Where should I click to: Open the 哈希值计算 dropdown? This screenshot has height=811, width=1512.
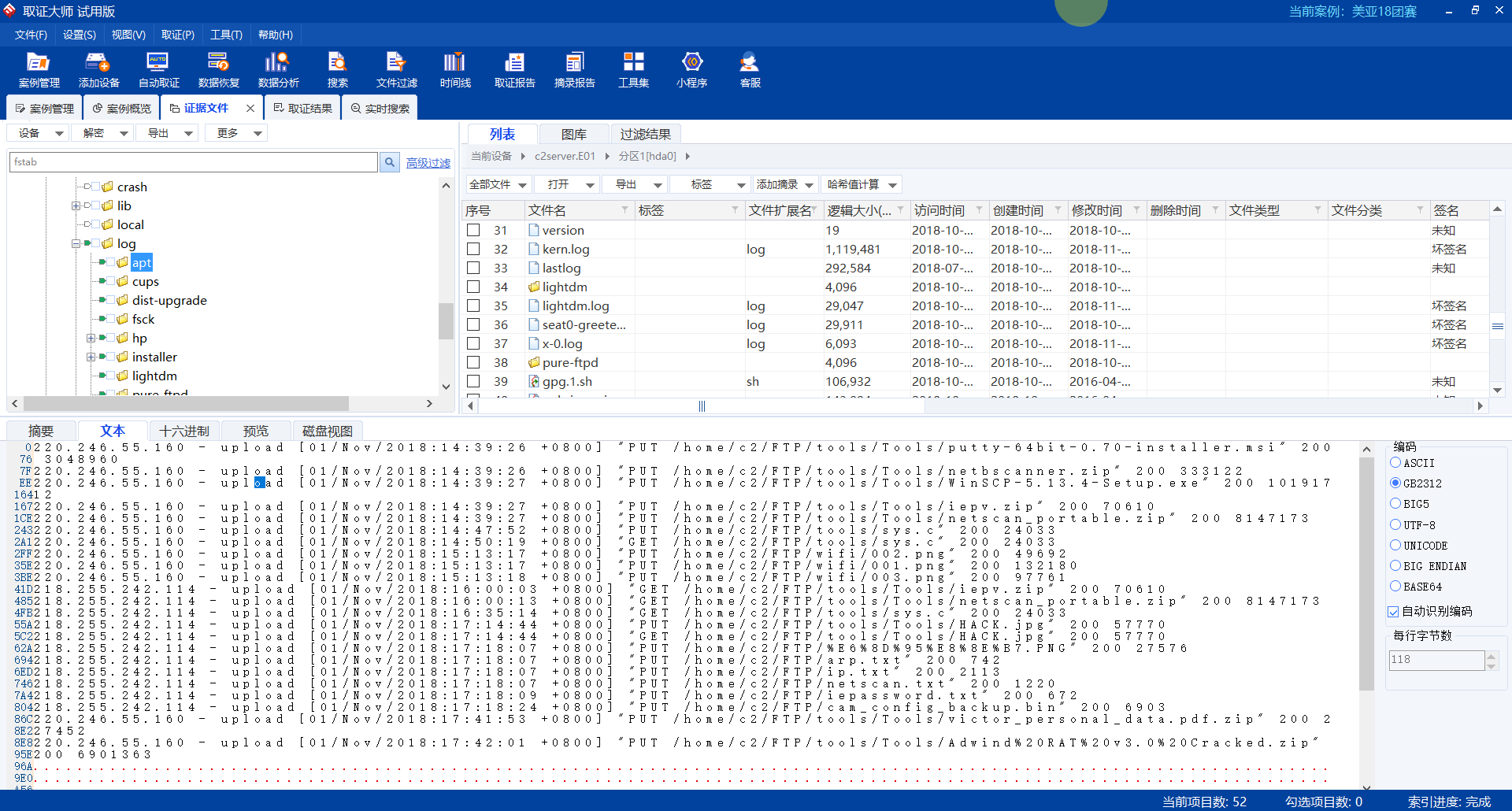click(861, 184)
